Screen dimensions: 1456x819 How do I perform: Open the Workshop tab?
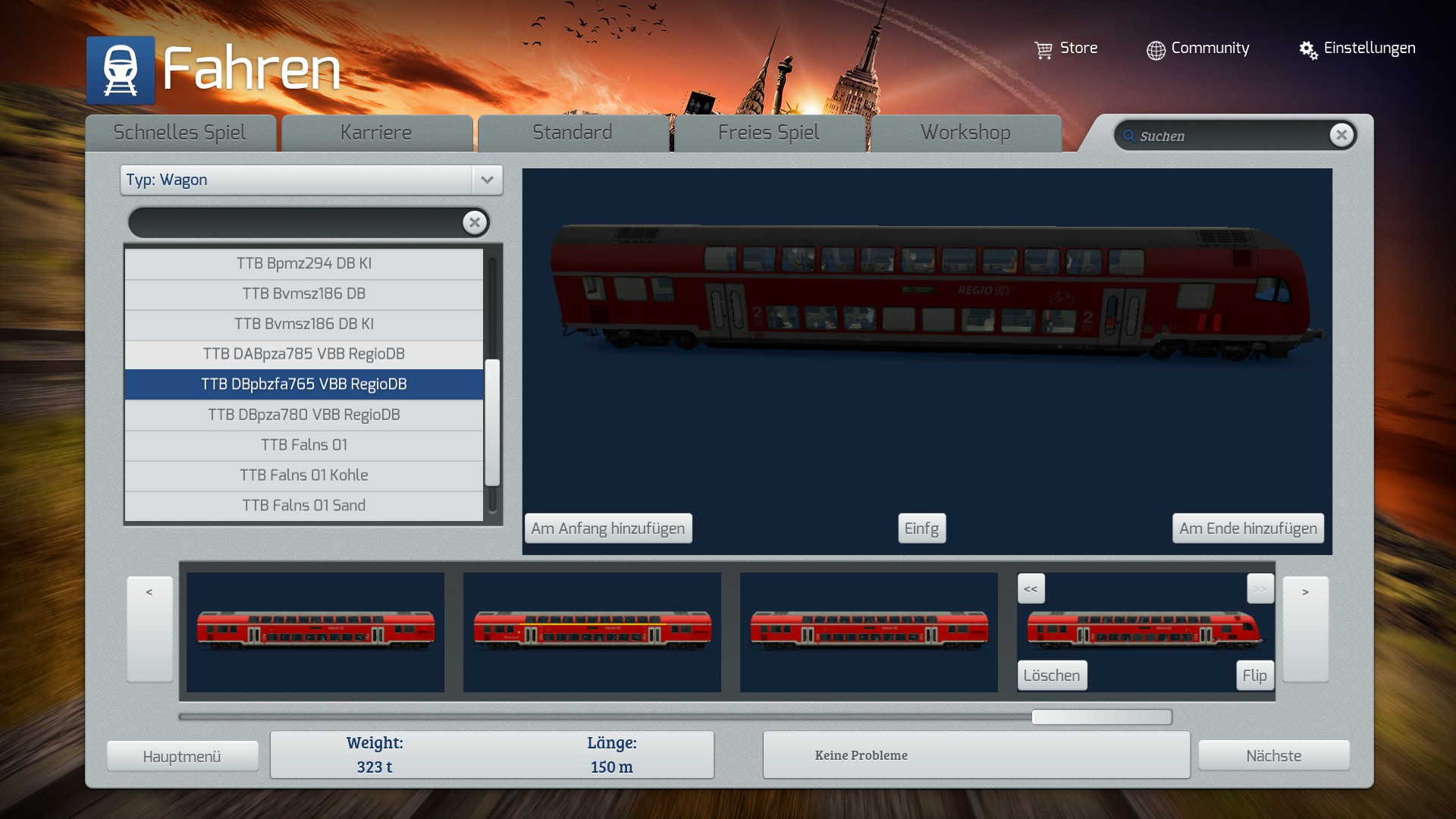965,133
